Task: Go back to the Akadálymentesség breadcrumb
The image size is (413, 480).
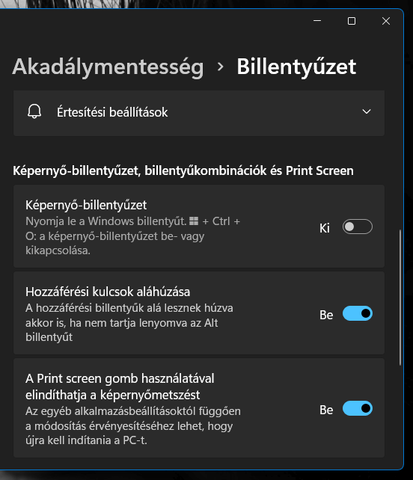Action: point(108,67)
